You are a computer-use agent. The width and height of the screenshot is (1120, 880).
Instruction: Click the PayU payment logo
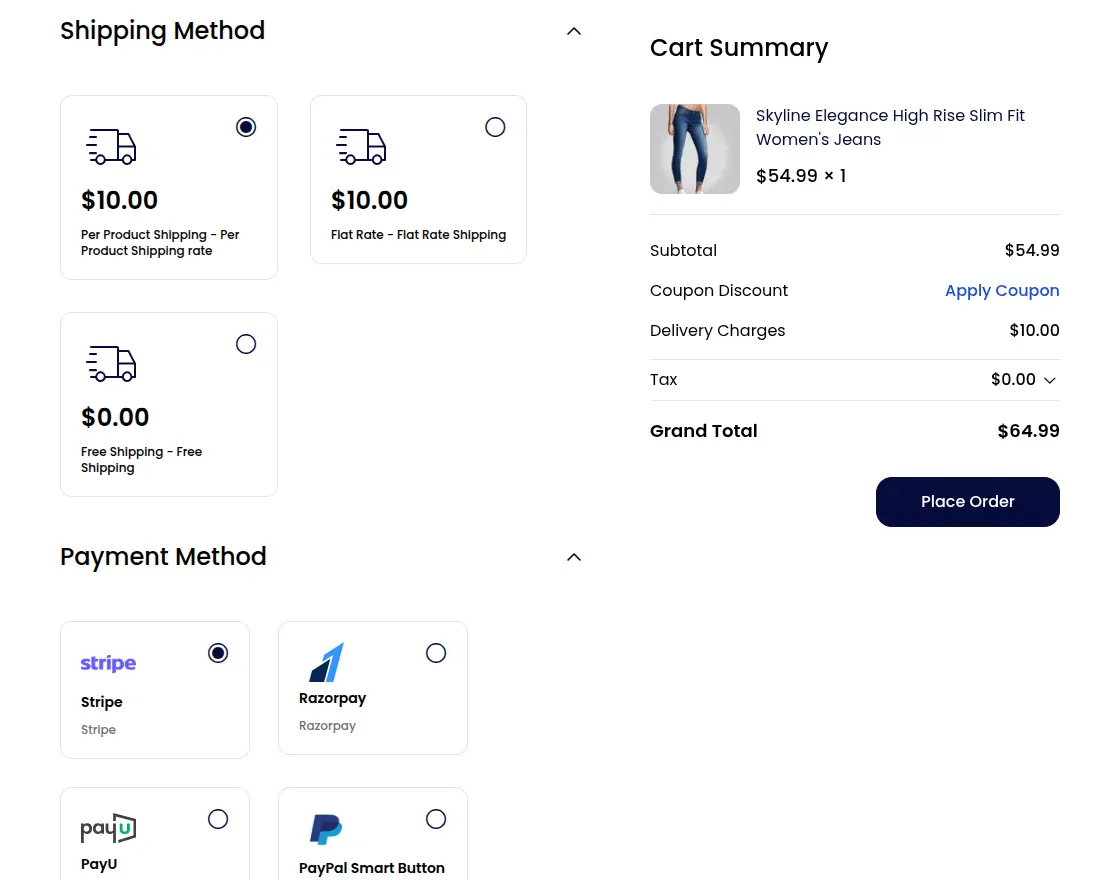107,829
